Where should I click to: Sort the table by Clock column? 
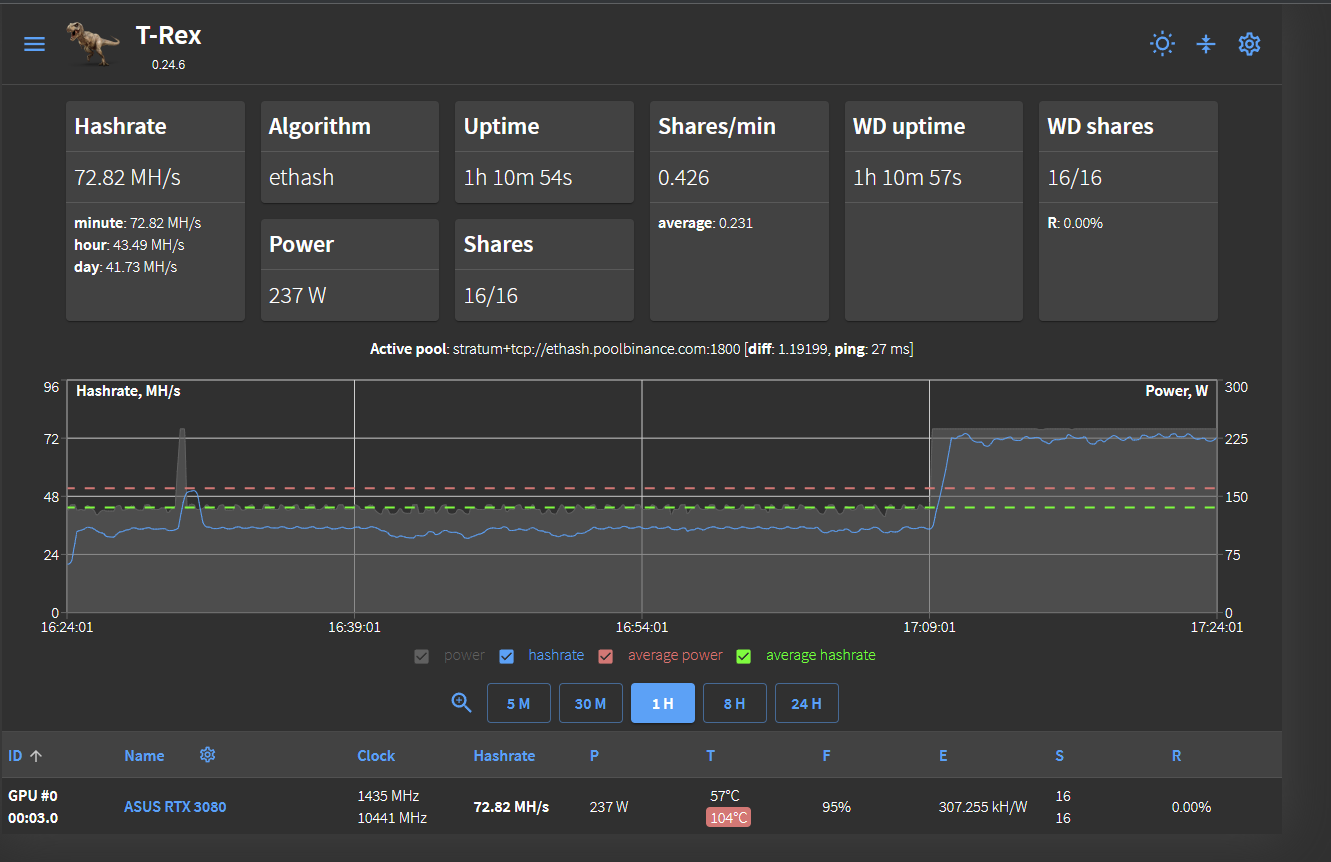point(376,755)
